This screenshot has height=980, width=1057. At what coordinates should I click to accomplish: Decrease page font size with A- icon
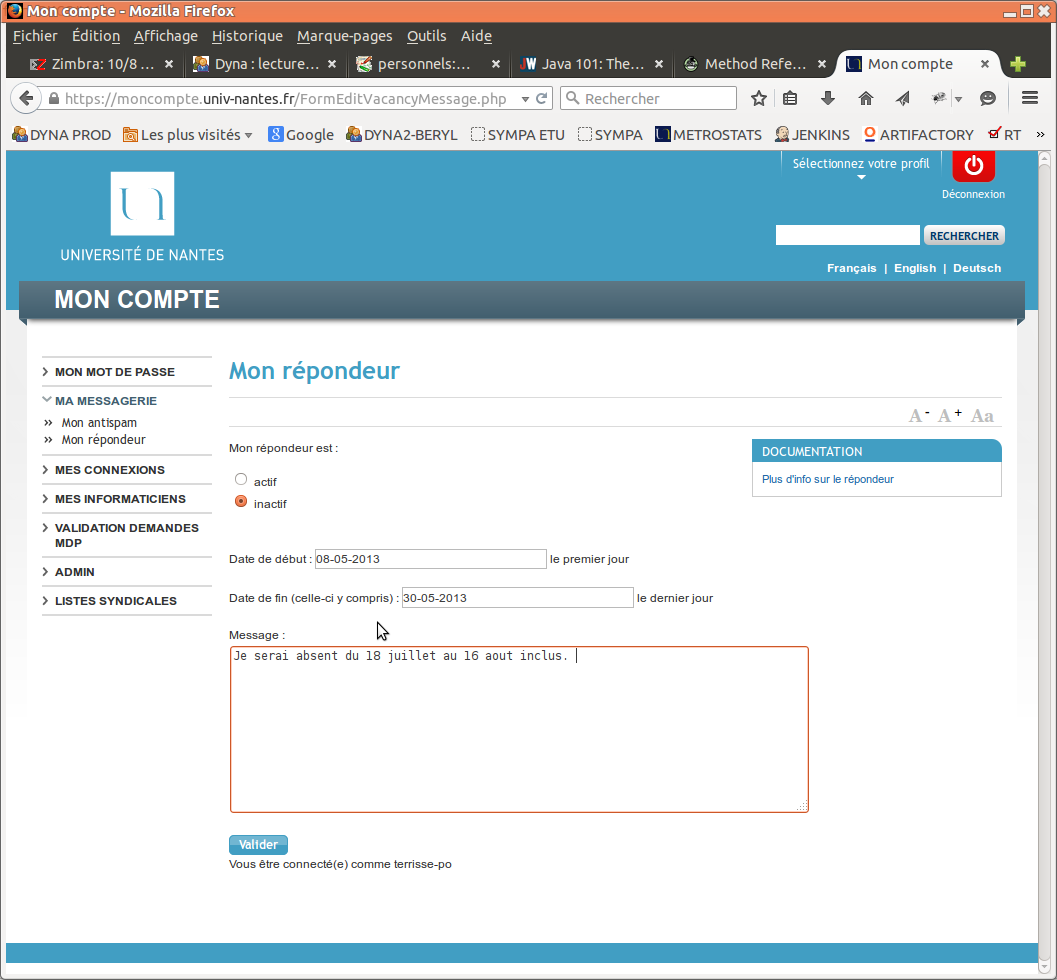click(x=916, y=413)
